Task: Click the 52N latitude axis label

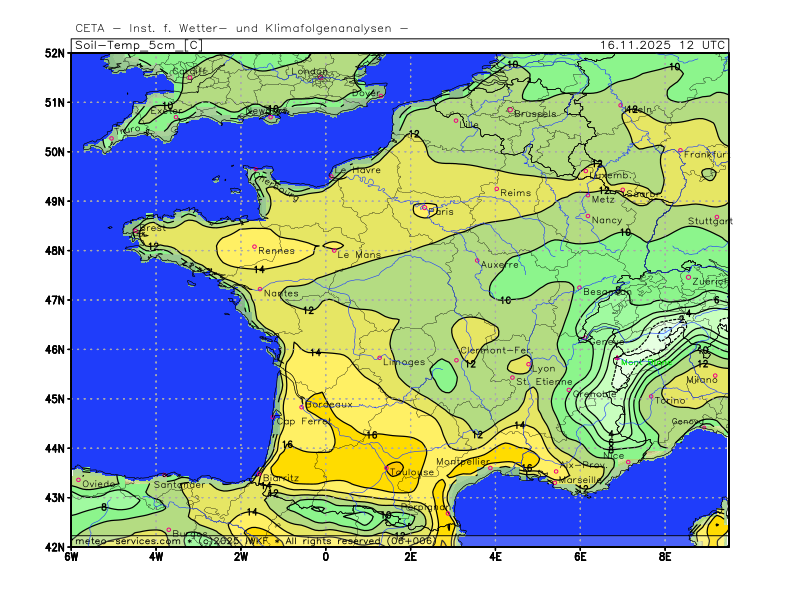Action: click(x=54, y=52)
